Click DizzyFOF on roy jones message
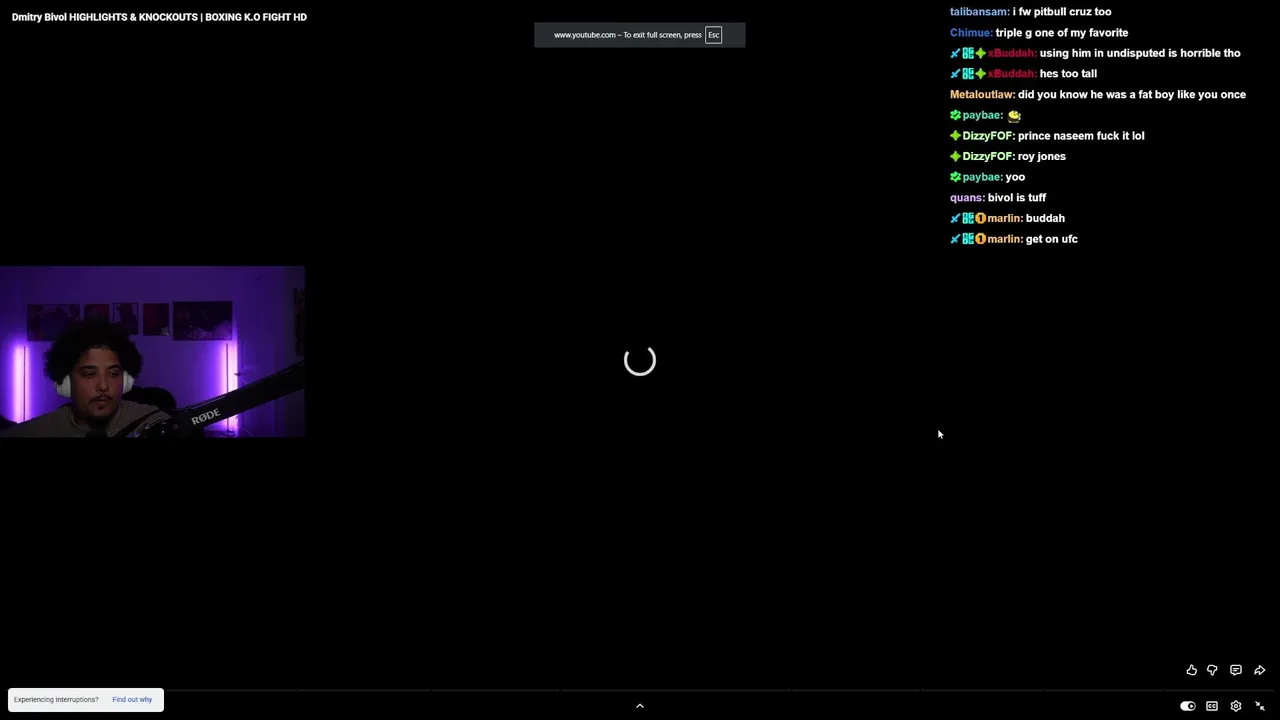Viewport: 1280px width, 720px height. [x=988, y=157]
